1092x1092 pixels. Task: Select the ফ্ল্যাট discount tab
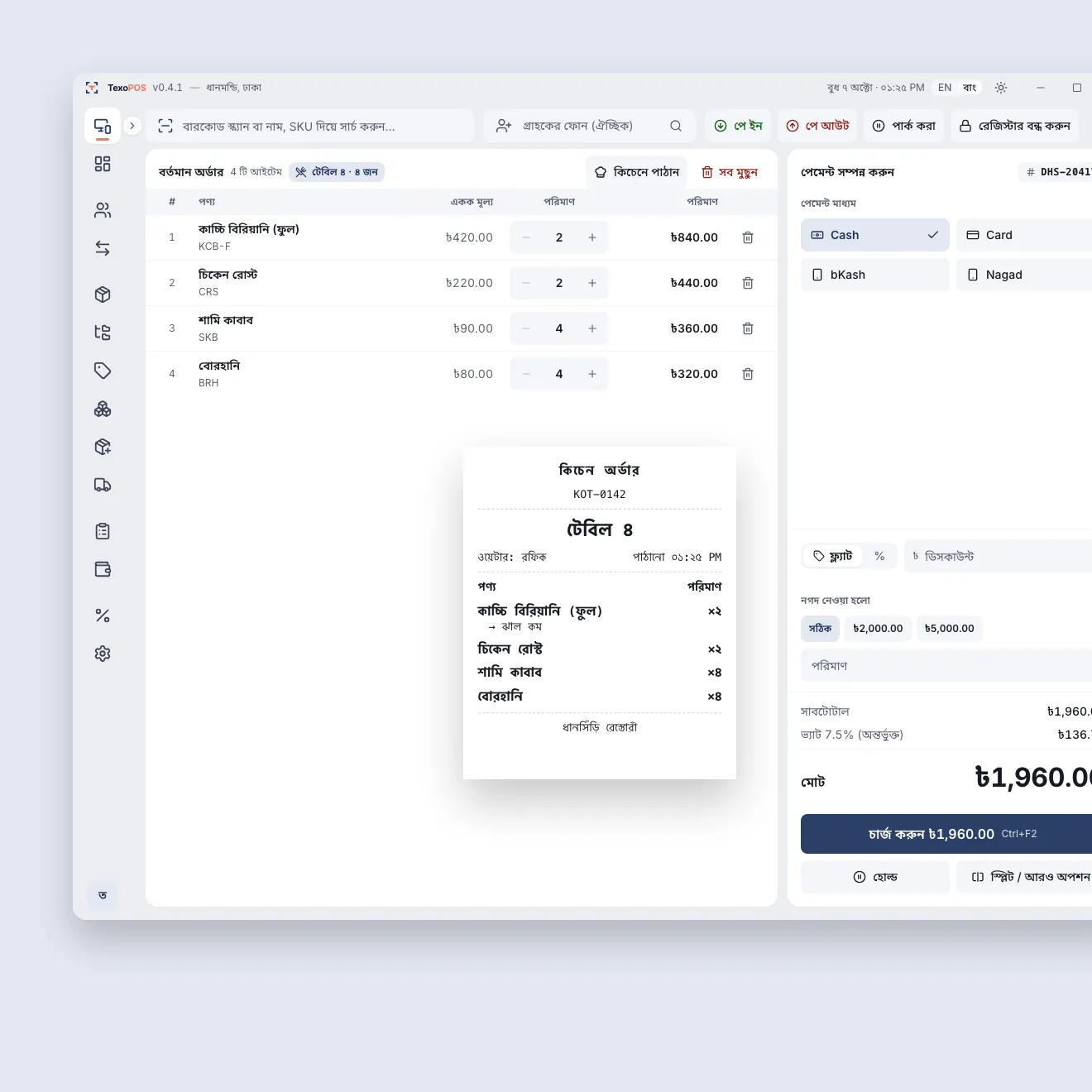[833, 556]
